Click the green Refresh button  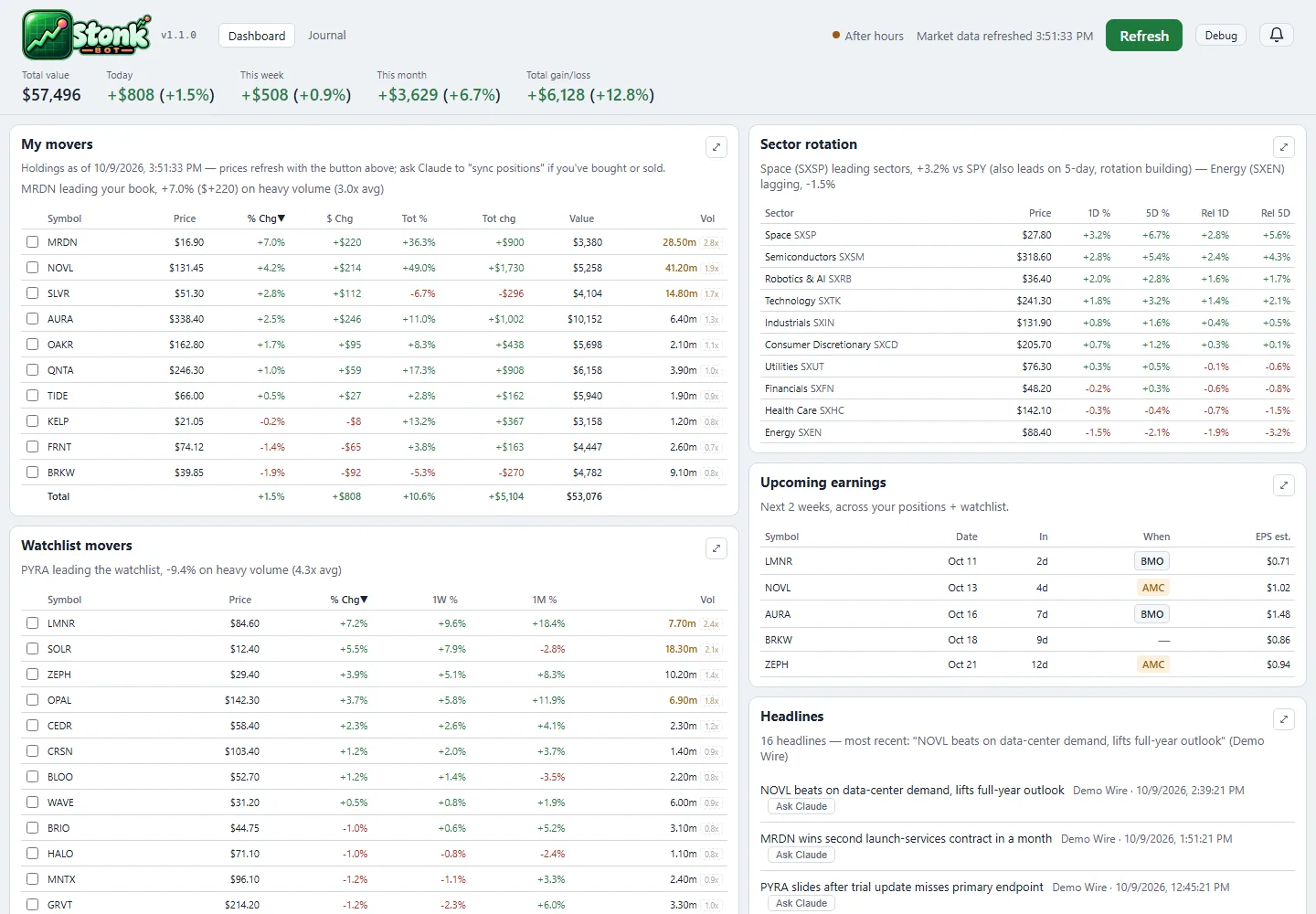click(x=1144, y=36)
